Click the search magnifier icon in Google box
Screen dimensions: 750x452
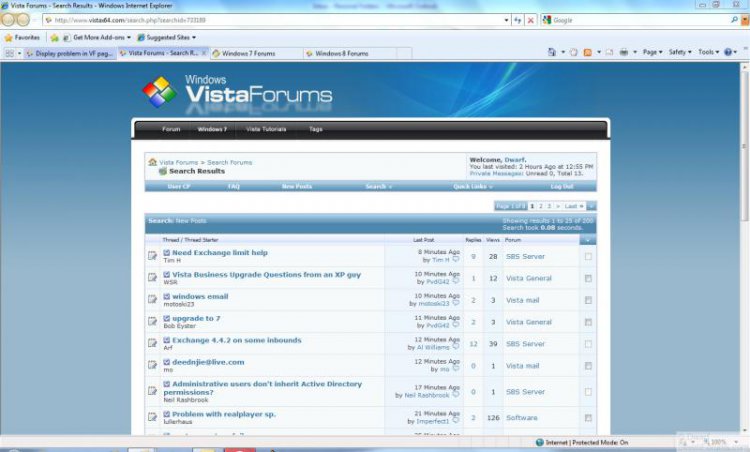734,20
